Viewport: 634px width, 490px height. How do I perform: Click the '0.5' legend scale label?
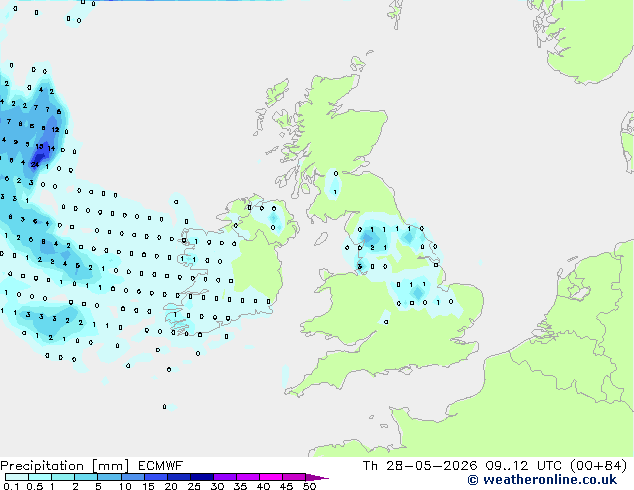point(35,486)
